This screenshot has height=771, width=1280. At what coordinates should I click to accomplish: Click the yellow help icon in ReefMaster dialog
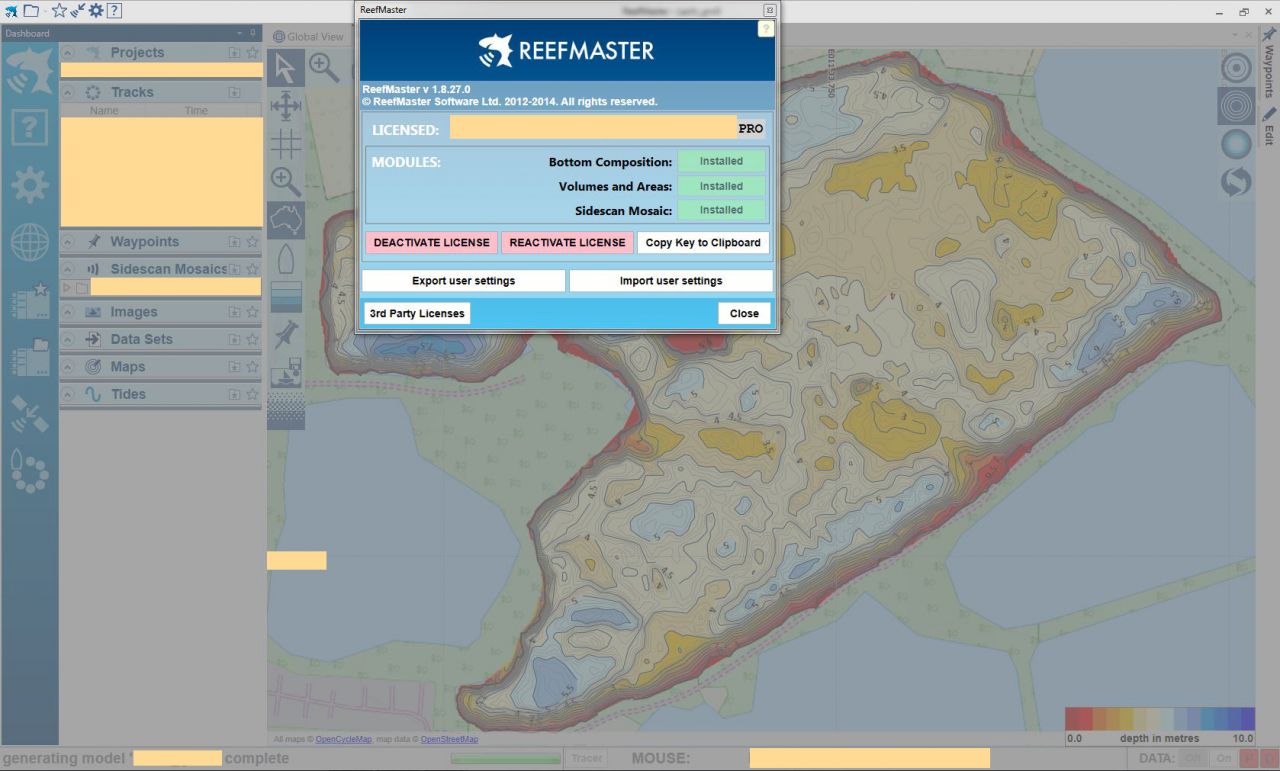click(766, 29)
